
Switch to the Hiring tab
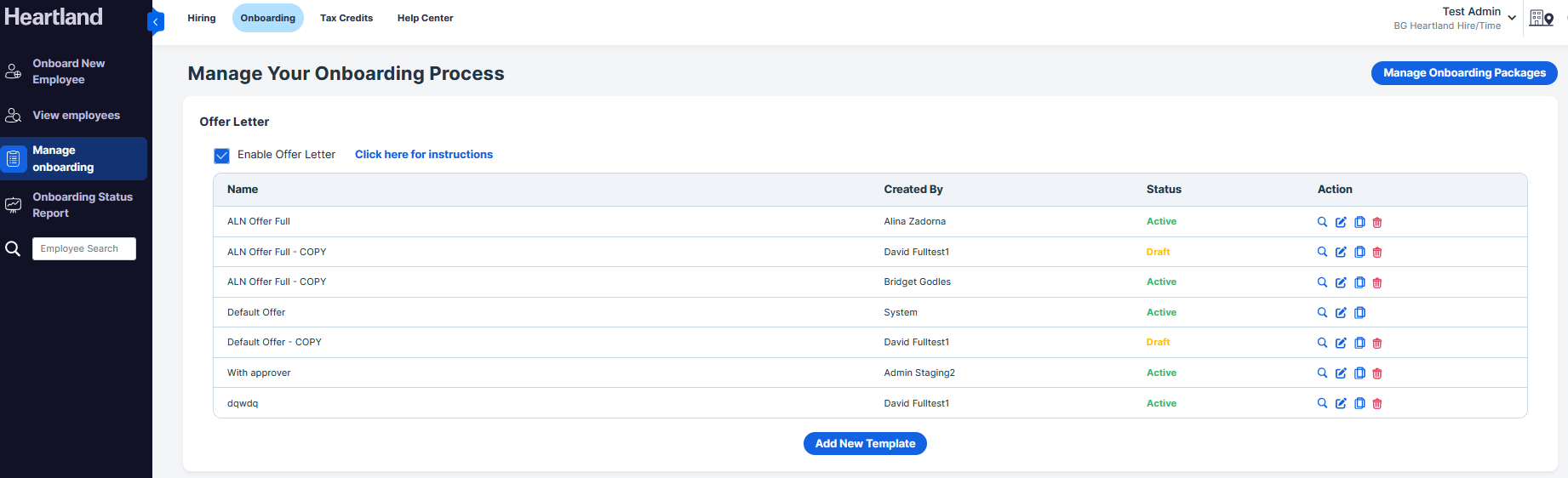click(202, 18)
